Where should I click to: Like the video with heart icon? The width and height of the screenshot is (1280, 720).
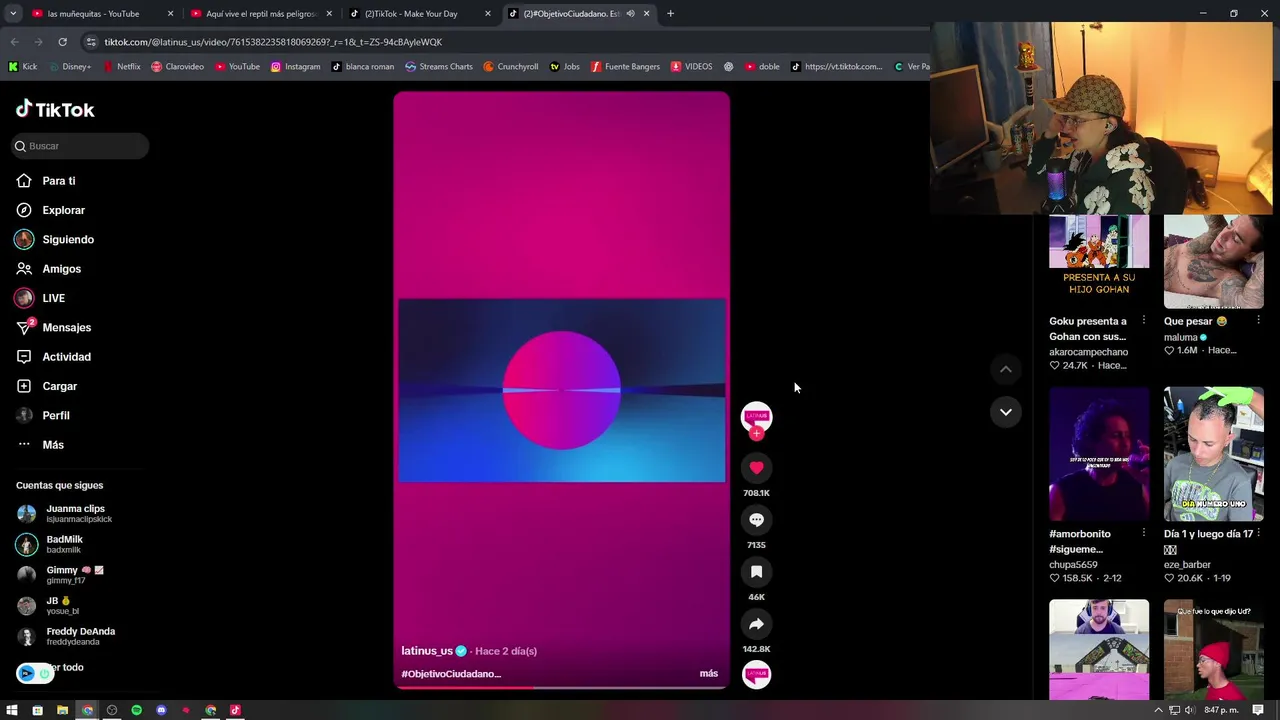coord(756,468)
